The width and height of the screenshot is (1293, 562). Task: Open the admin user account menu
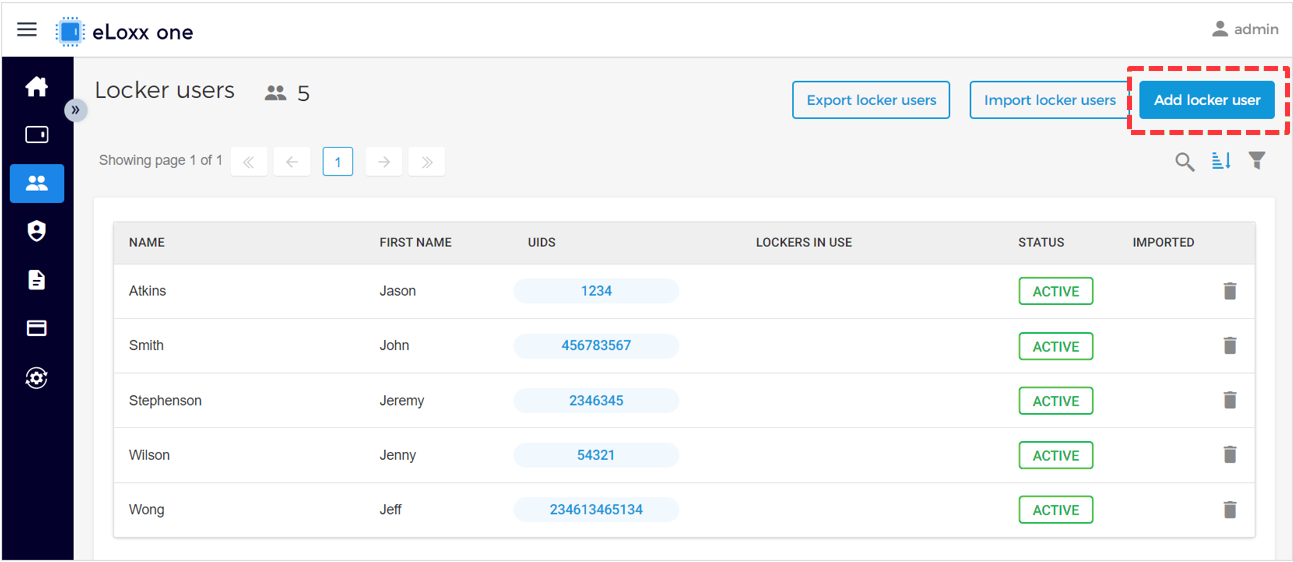point(1245,29)
